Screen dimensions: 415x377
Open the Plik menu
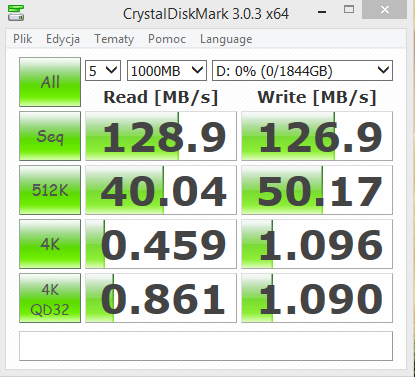click(23, 39)
